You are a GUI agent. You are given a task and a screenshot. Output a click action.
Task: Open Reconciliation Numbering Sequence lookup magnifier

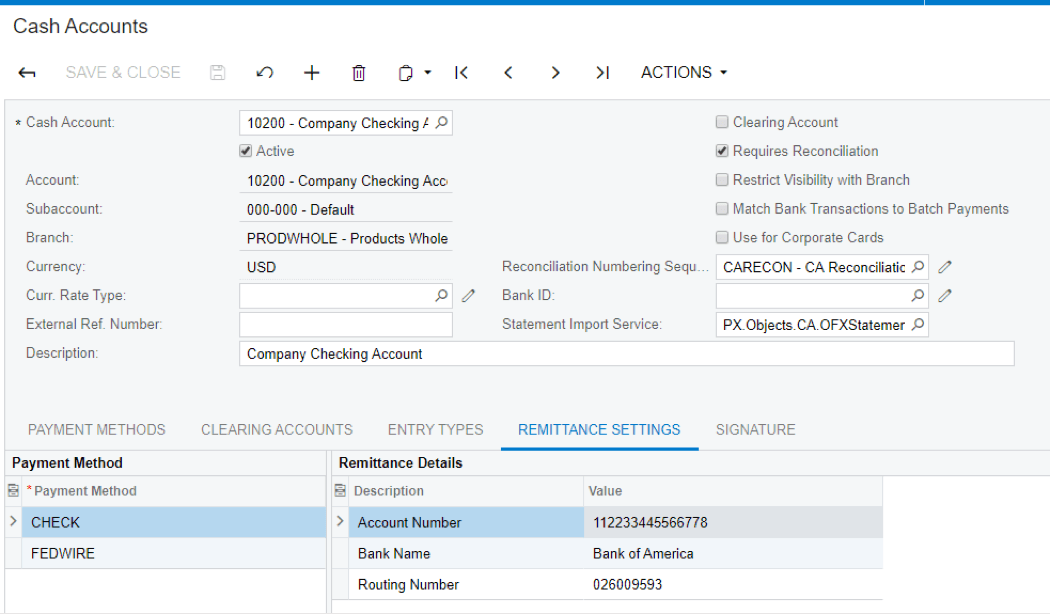(918, 266)
